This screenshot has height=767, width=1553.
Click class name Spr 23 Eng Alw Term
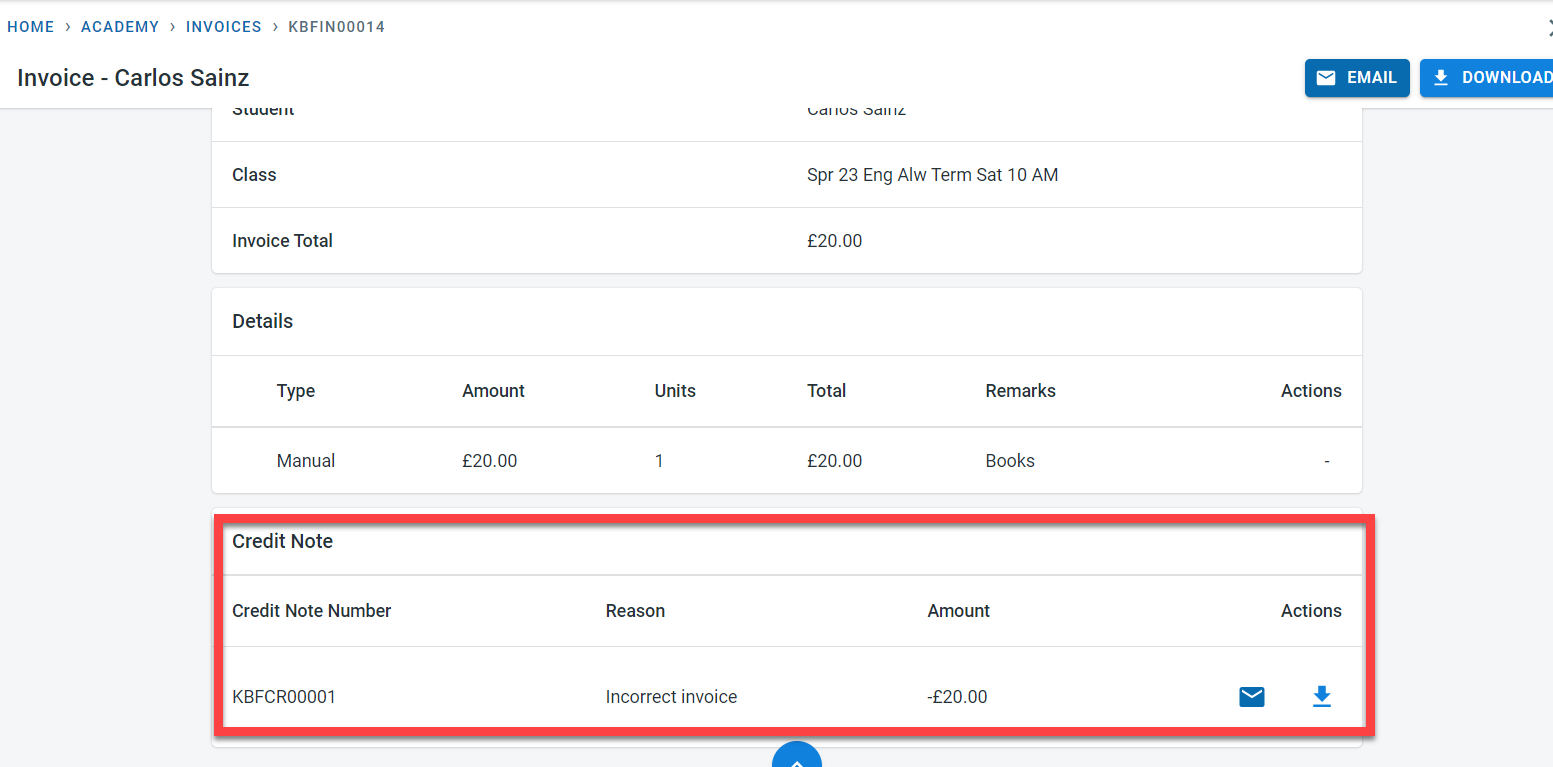(x=931, y=175)
